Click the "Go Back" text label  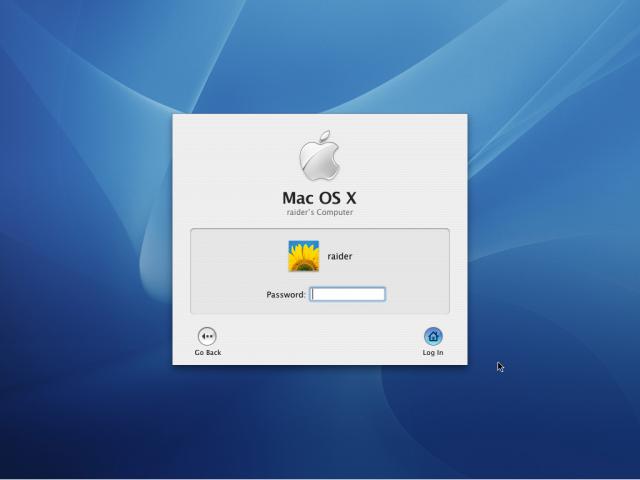click(208, 352)
